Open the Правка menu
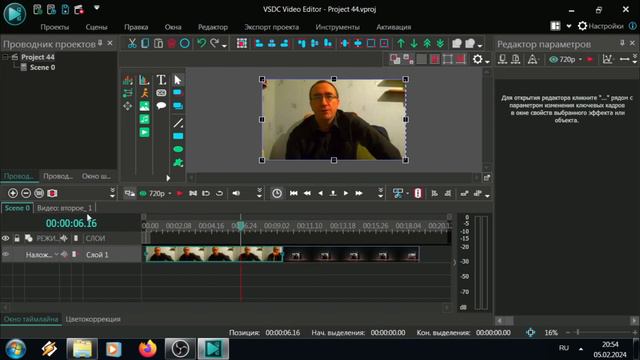This screenshot has width=640, height=360. [136, 27]
